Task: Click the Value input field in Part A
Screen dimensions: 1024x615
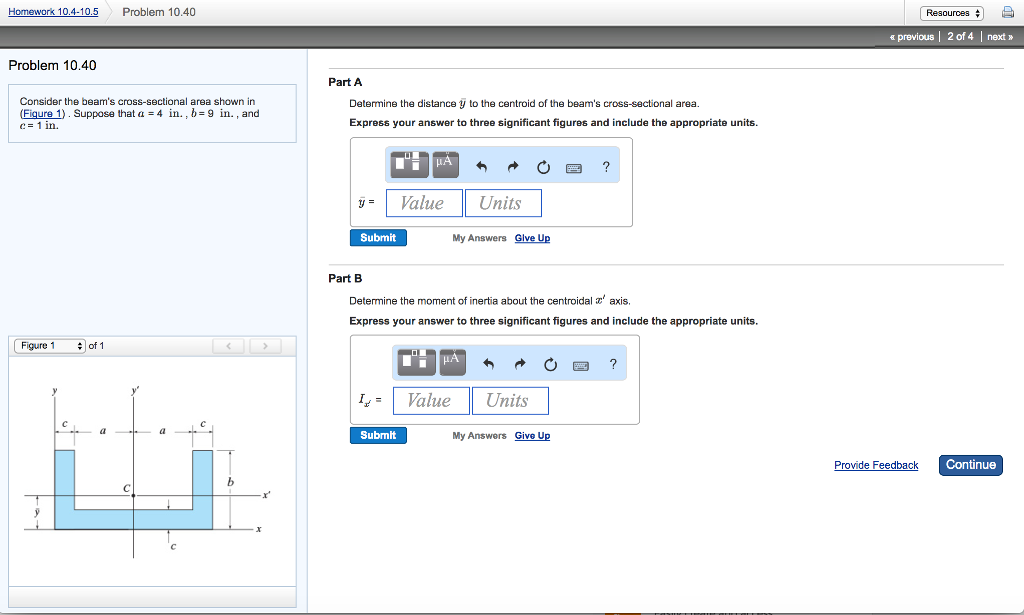Action: click(423, 202)
